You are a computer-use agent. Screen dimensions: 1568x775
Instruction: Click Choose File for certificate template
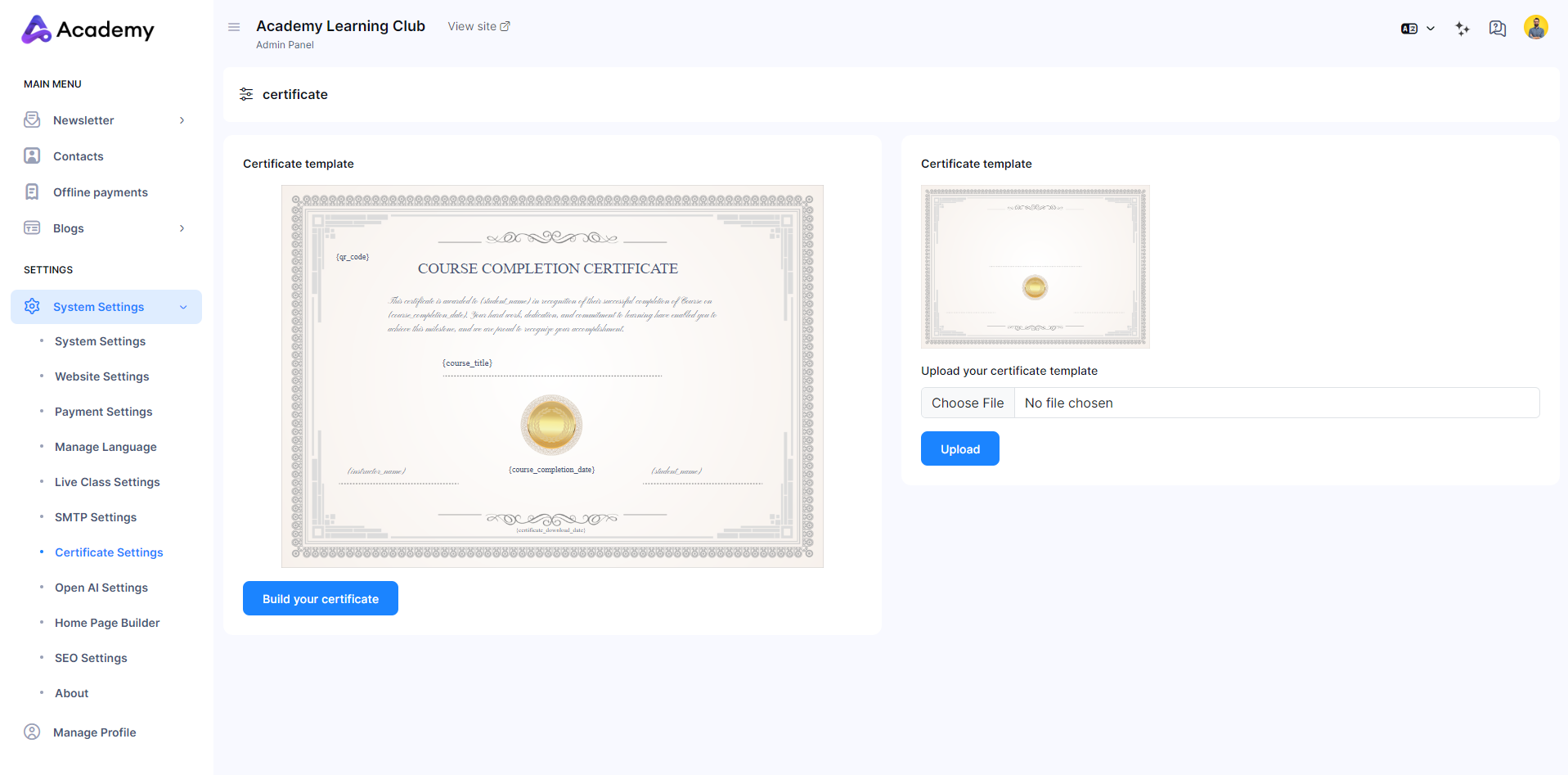point(968,403)
